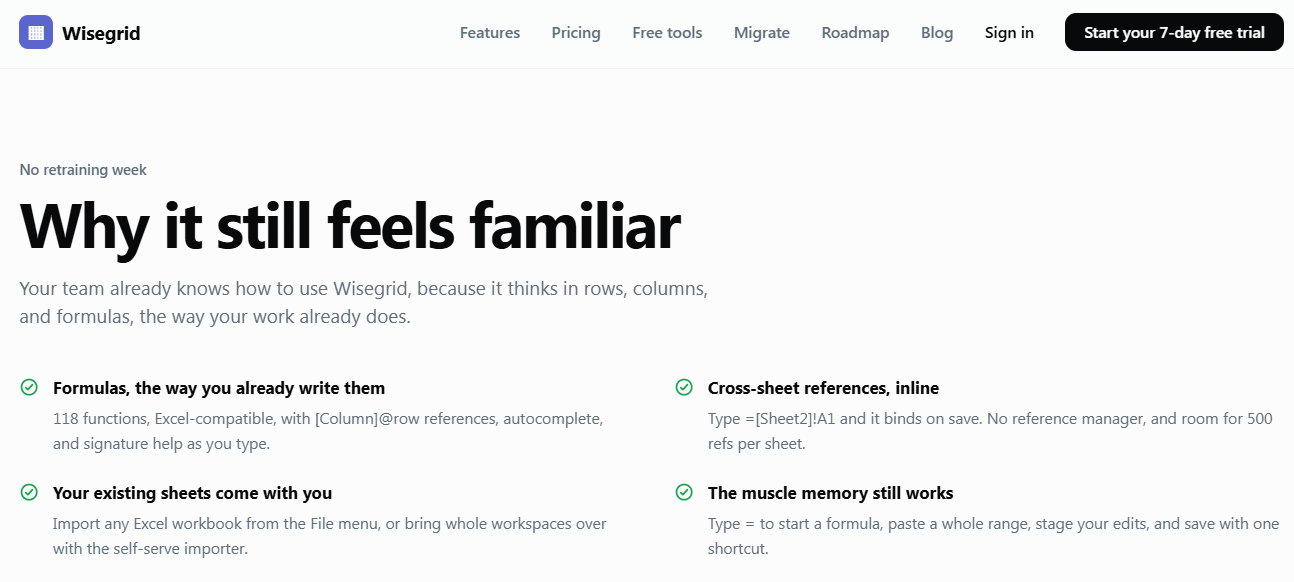Go to the Pricing page
The image size is (1294, 582).
coord(576,33)
